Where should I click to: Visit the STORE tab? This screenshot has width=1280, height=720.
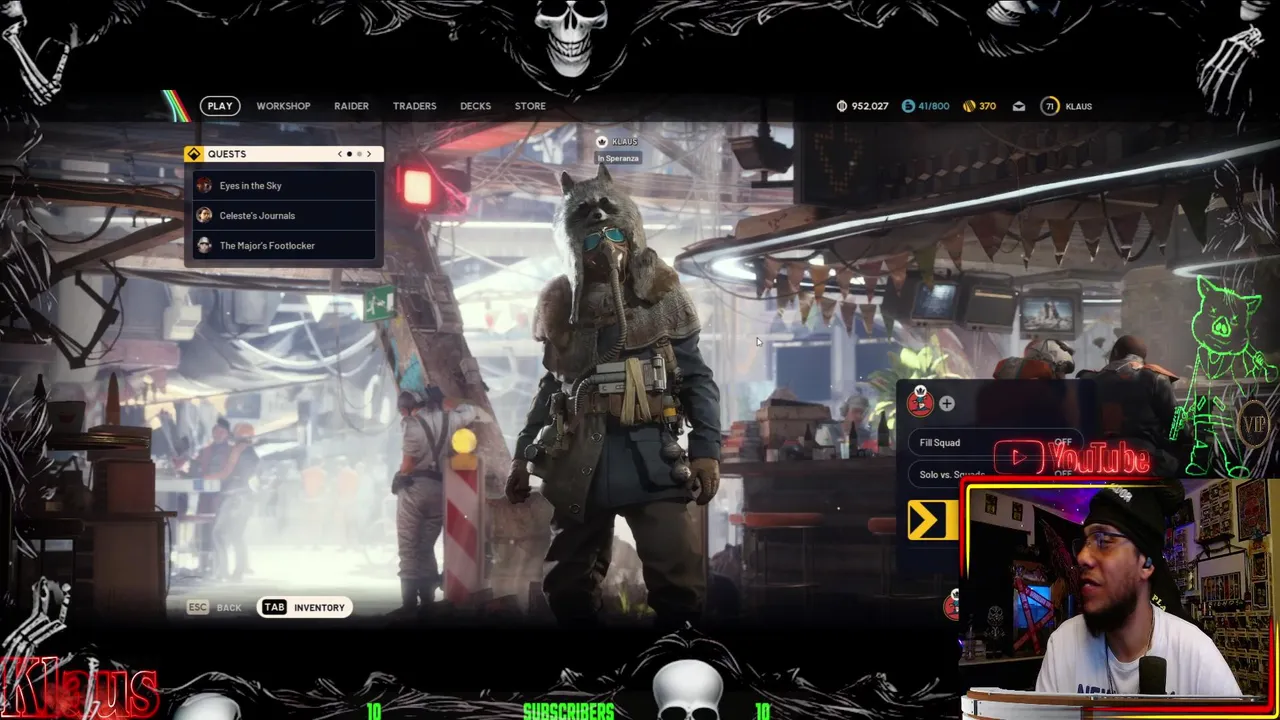coord(530,106)
